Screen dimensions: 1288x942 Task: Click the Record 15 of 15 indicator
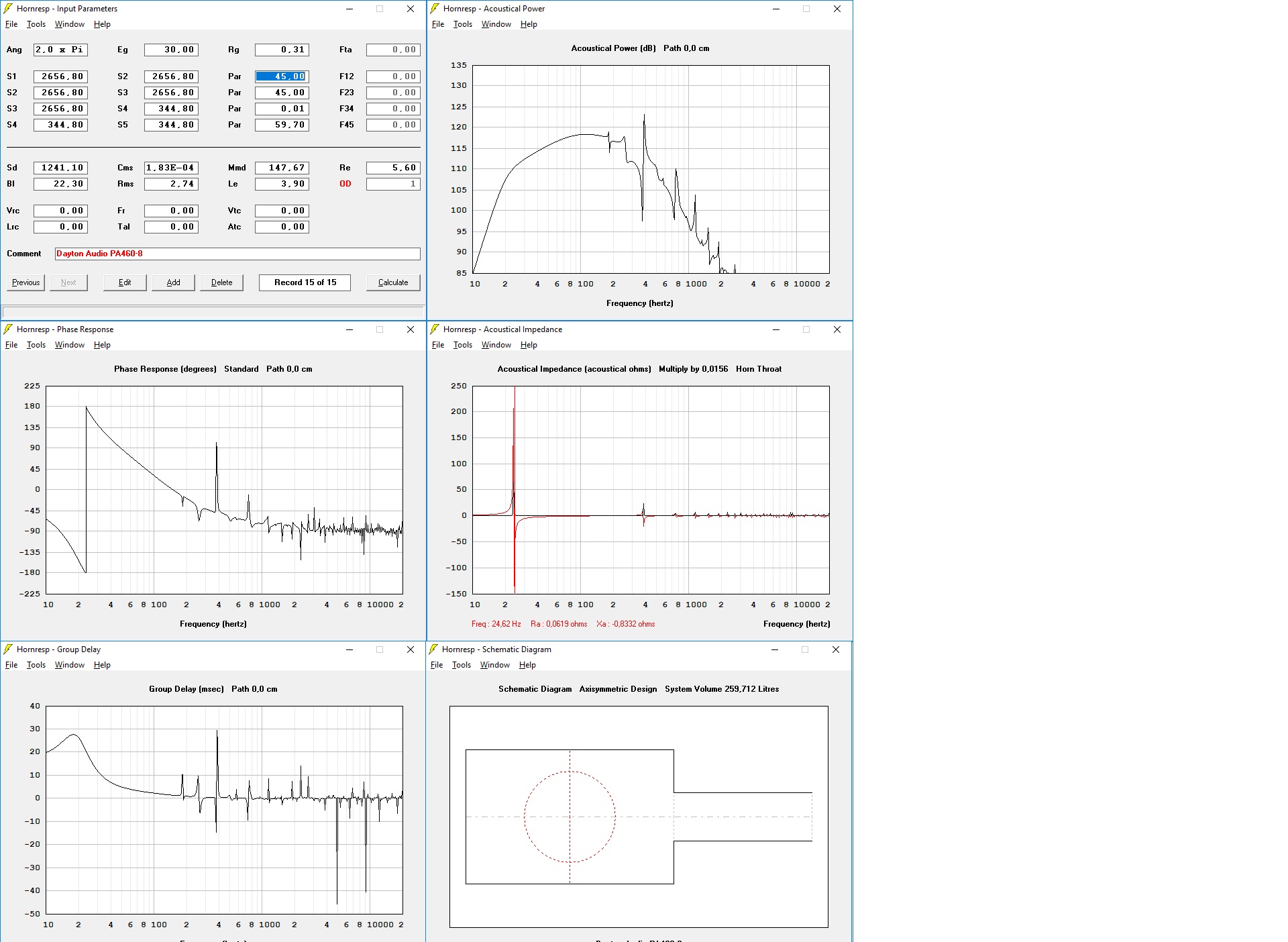305,282
